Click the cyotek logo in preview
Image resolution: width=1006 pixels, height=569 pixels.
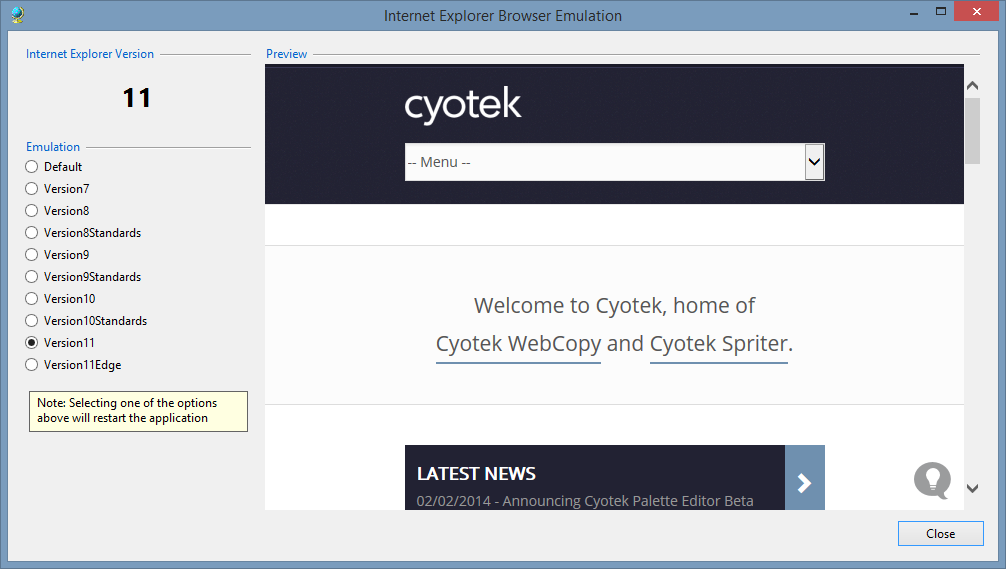tap(463, 105)
